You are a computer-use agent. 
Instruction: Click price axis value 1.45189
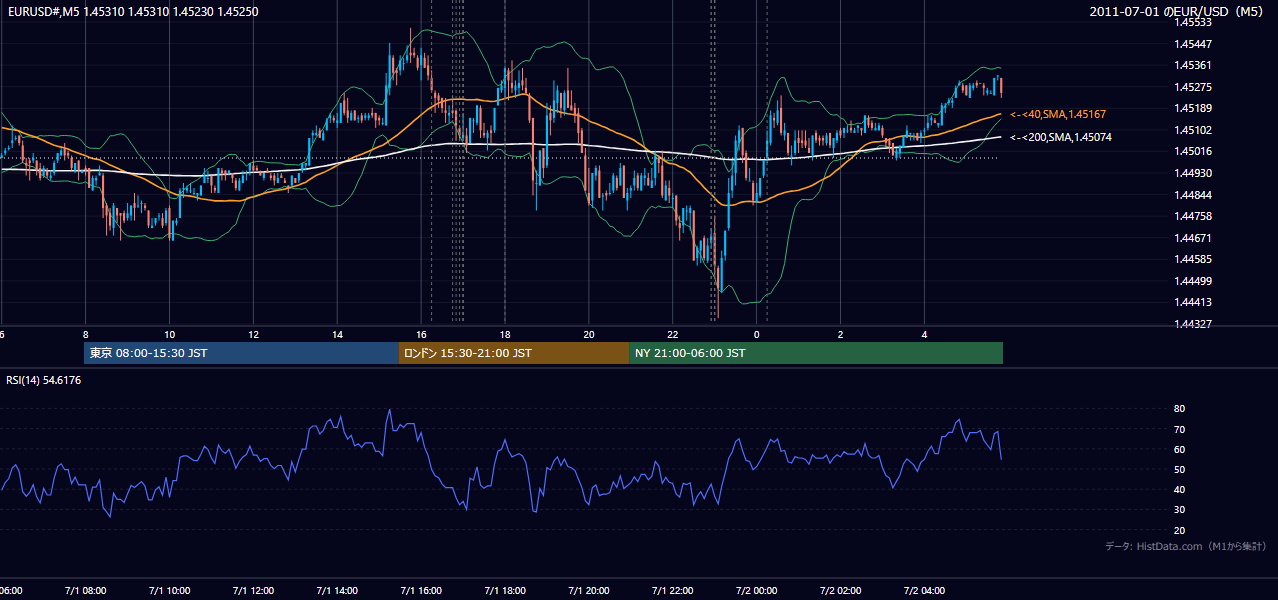(x=1194, y=108)
